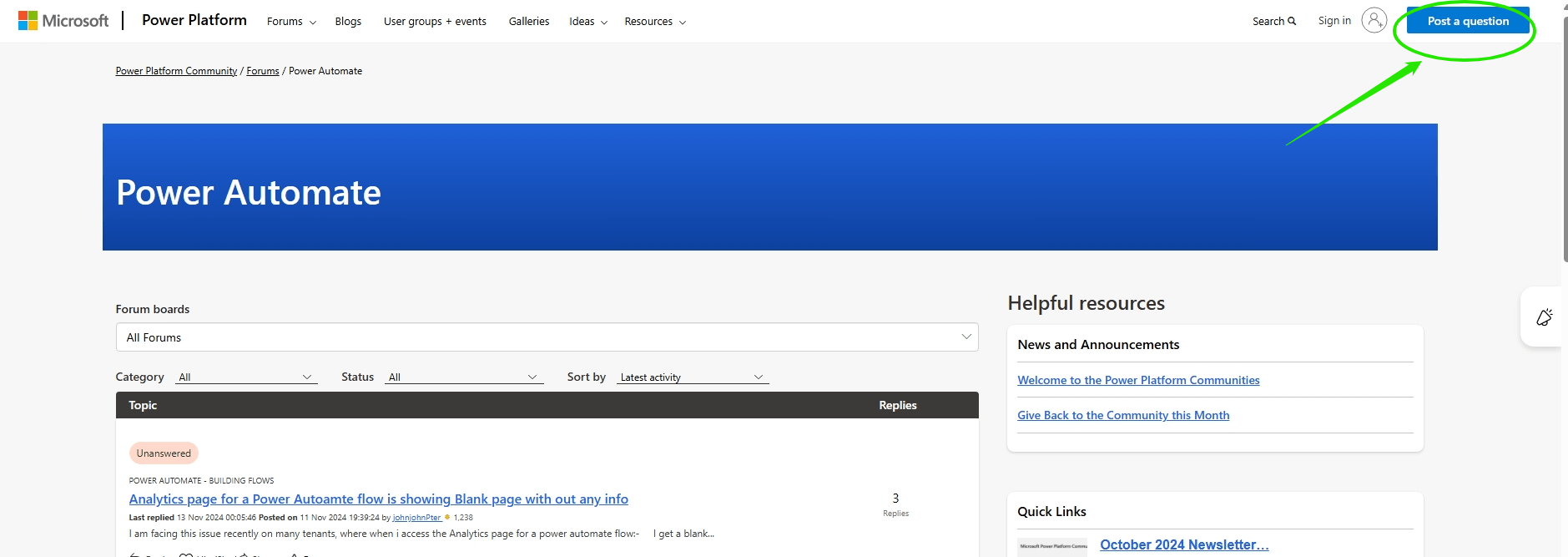
Task: Go to Power Platform Community breadcrumb
Action: click(x=176, y=71)
